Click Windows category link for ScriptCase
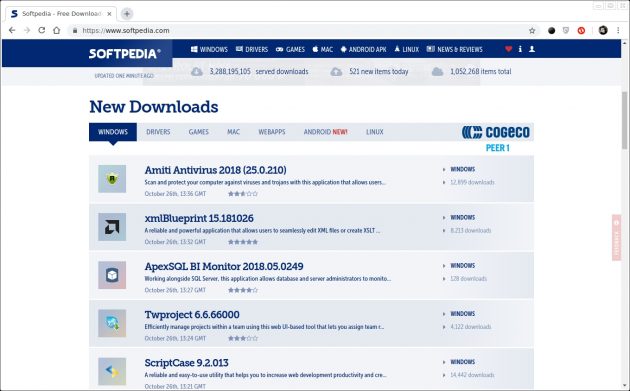The width and height of the screenshot is (630, 391). [x=462, y=362]
